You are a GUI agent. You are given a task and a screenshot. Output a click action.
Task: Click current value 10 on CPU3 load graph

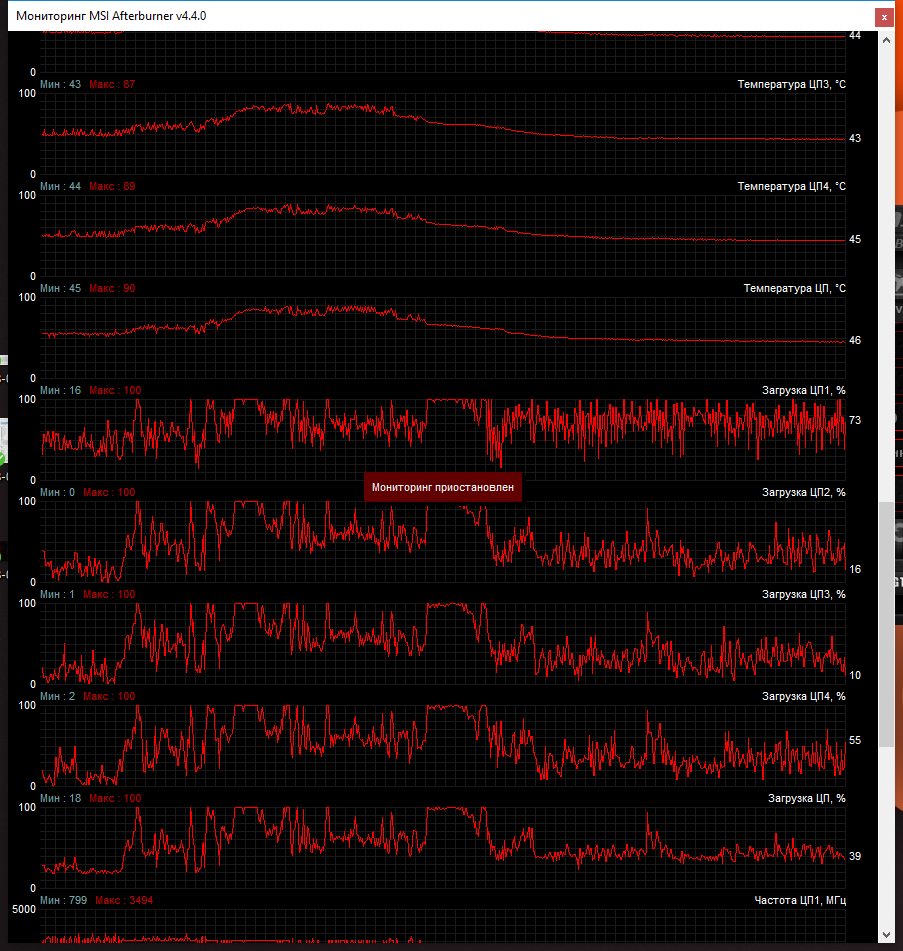coord(854,675)
